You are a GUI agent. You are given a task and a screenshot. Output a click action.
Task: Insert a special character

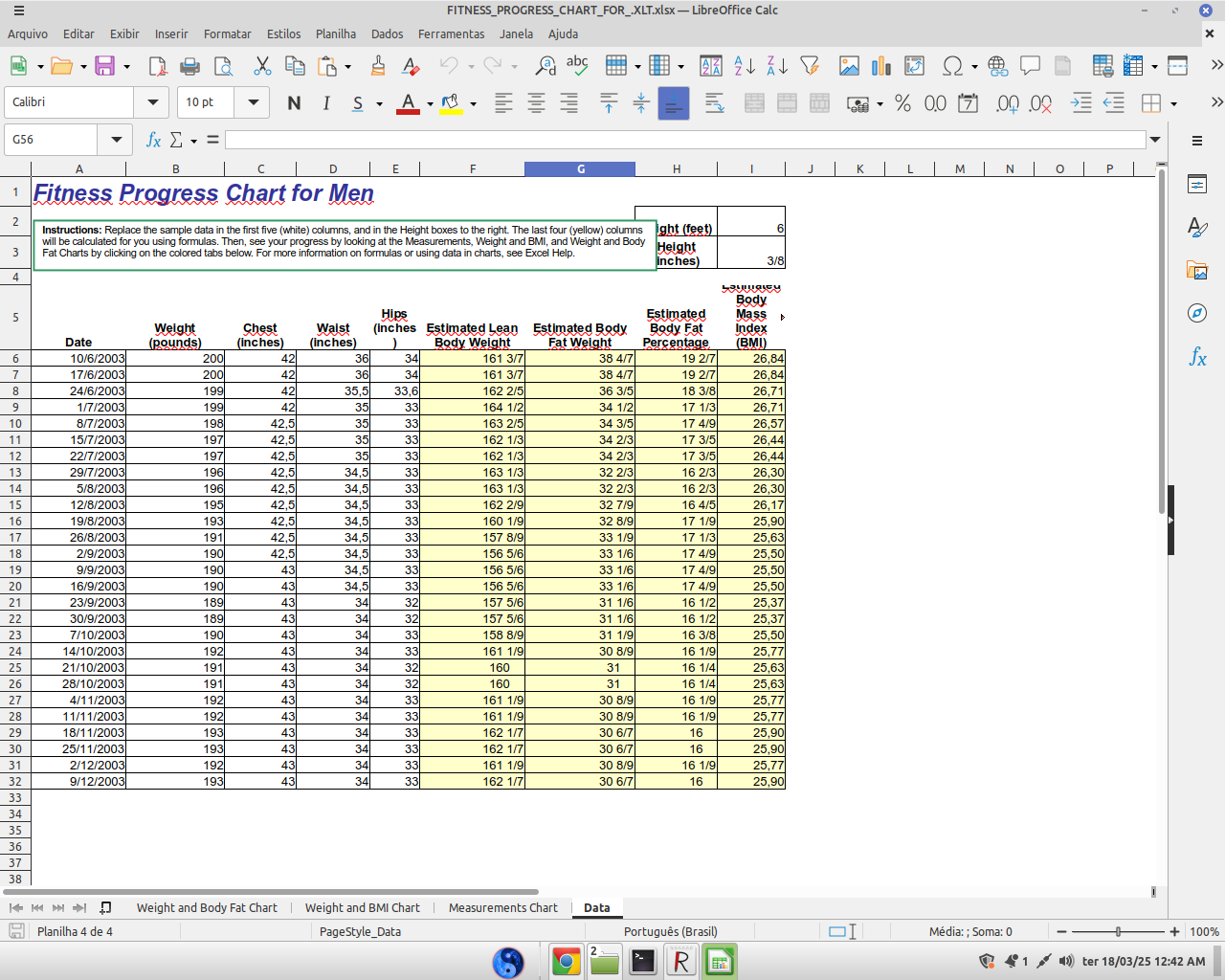pos(952,66)
